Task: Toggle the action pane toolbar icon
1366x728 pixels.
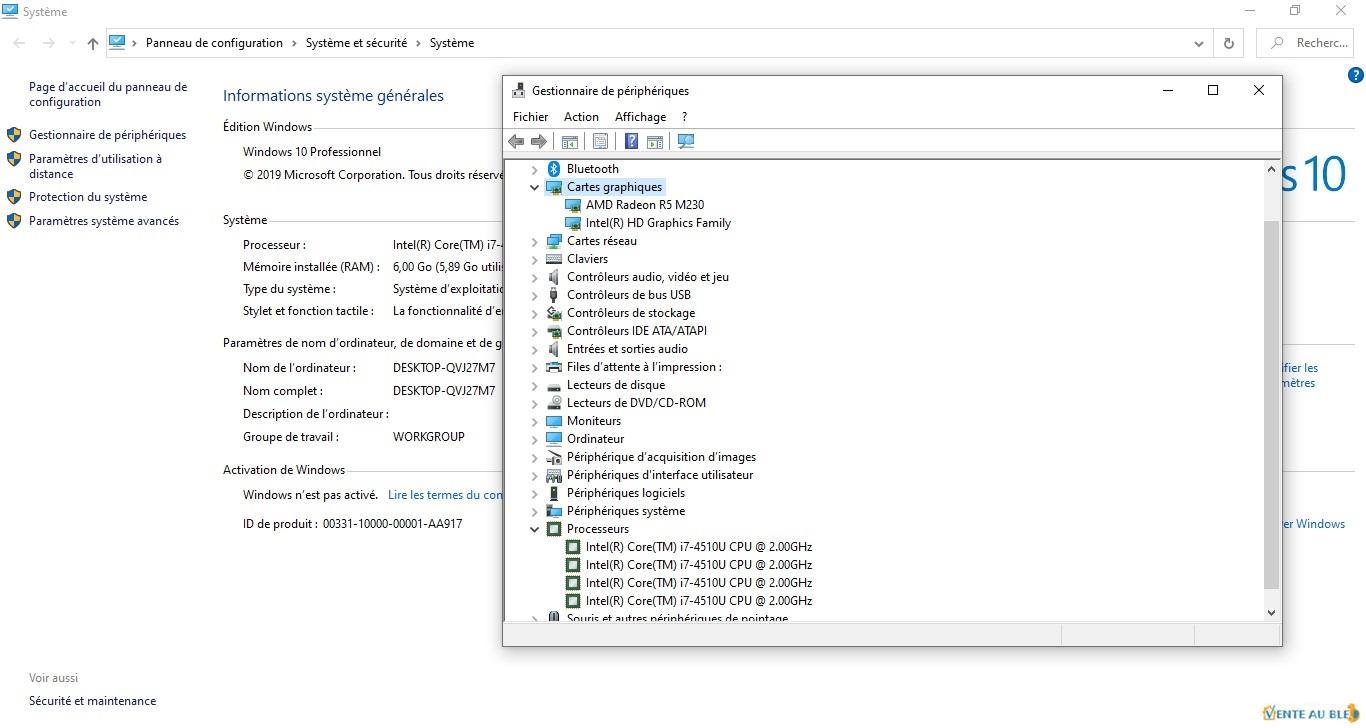Action: click(x=655, y=141)
